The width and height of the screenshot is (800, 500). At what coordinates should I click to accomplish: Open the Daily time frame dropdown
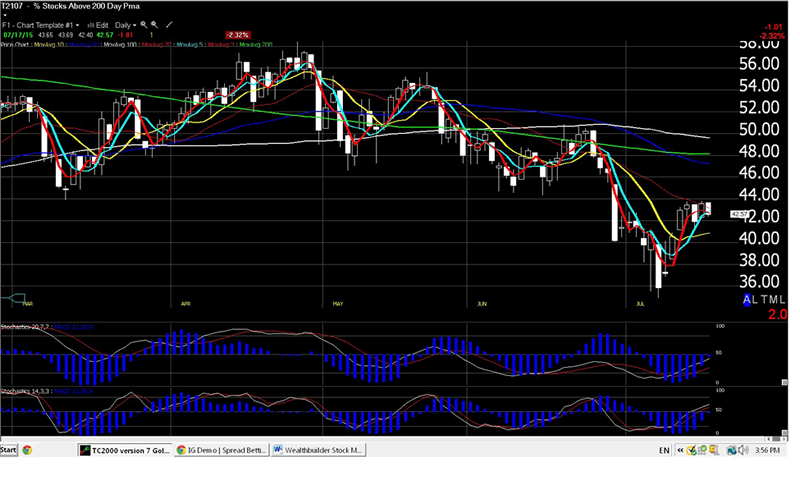[126, 25]
